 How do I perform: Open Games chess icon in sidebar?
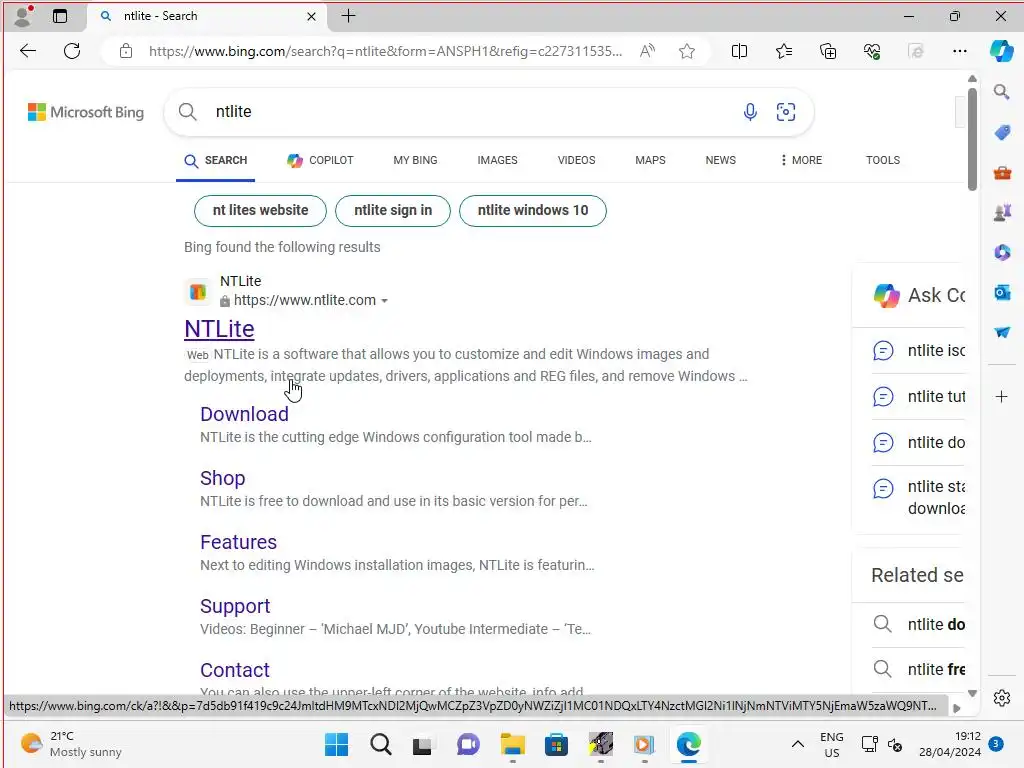(x=1002, y=213)
